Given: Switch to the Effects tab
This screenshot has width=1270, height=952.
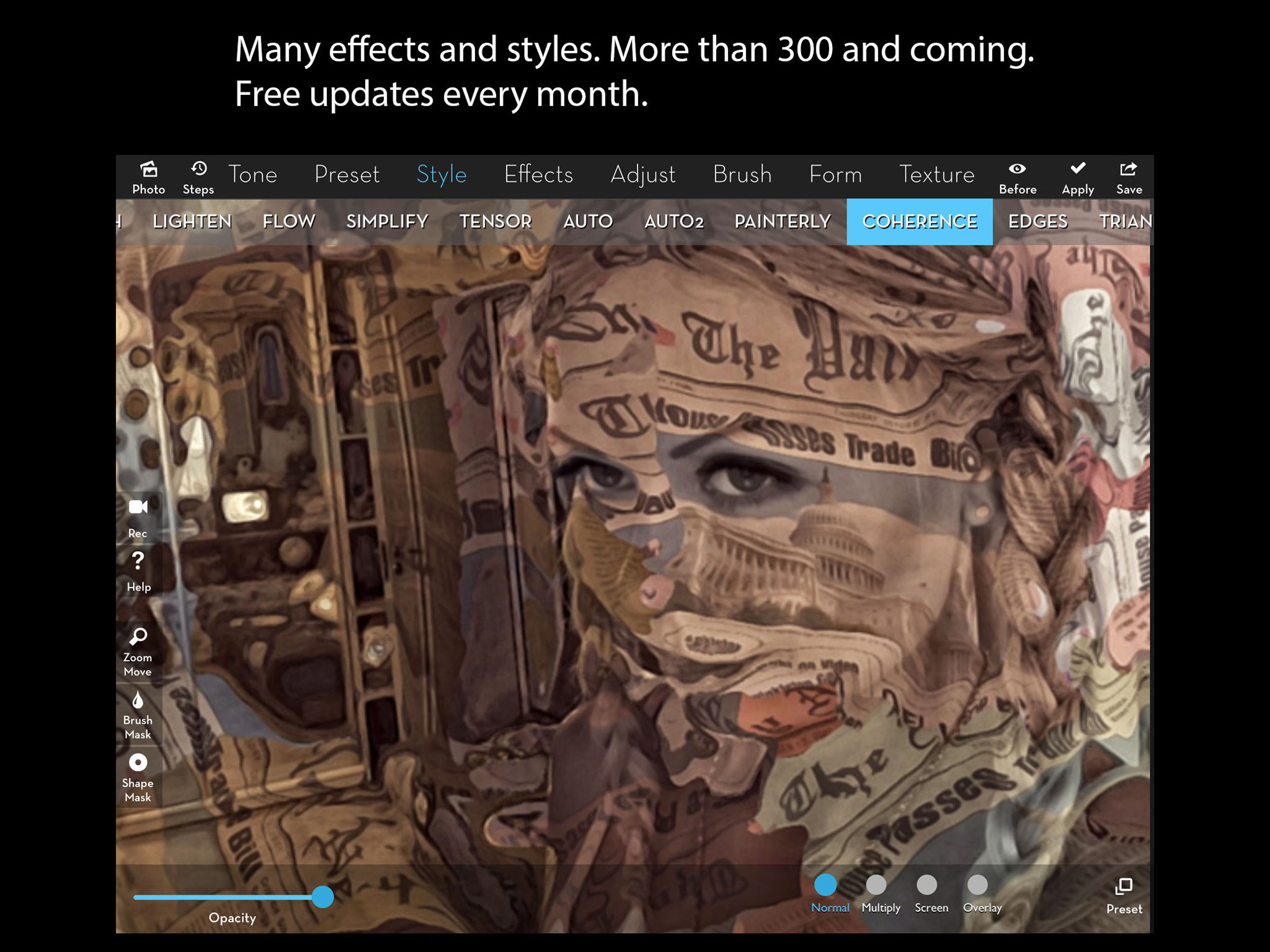Looking at the screenshot, I should coord(539,175).
